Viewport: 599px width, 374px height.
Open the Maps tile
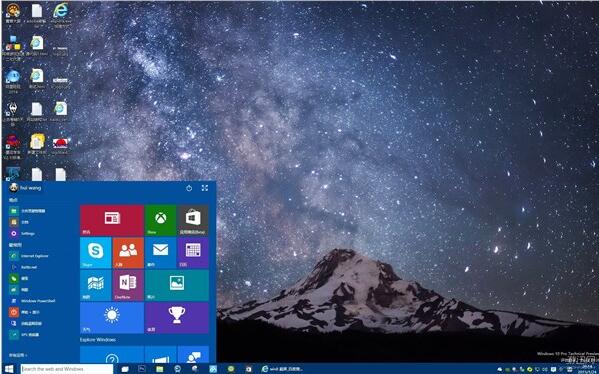click(96, 285)
